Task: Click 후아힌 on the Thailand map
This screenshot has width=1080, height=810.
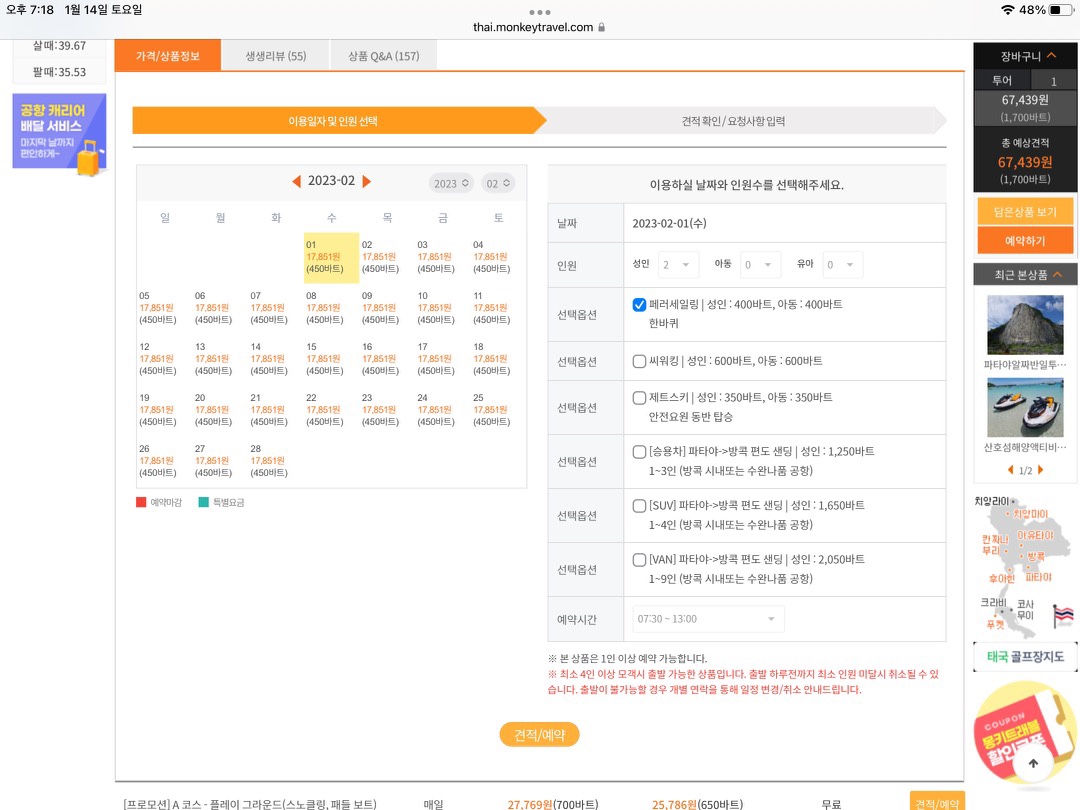Action: tap(1001, 579)
